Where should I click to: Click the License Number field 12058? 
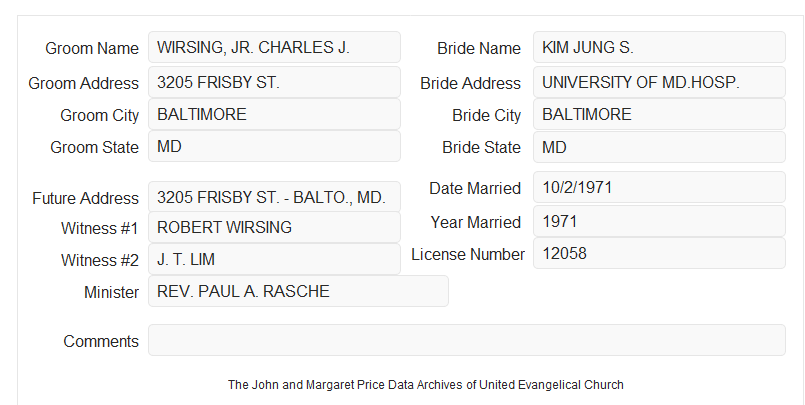point(659,253)
